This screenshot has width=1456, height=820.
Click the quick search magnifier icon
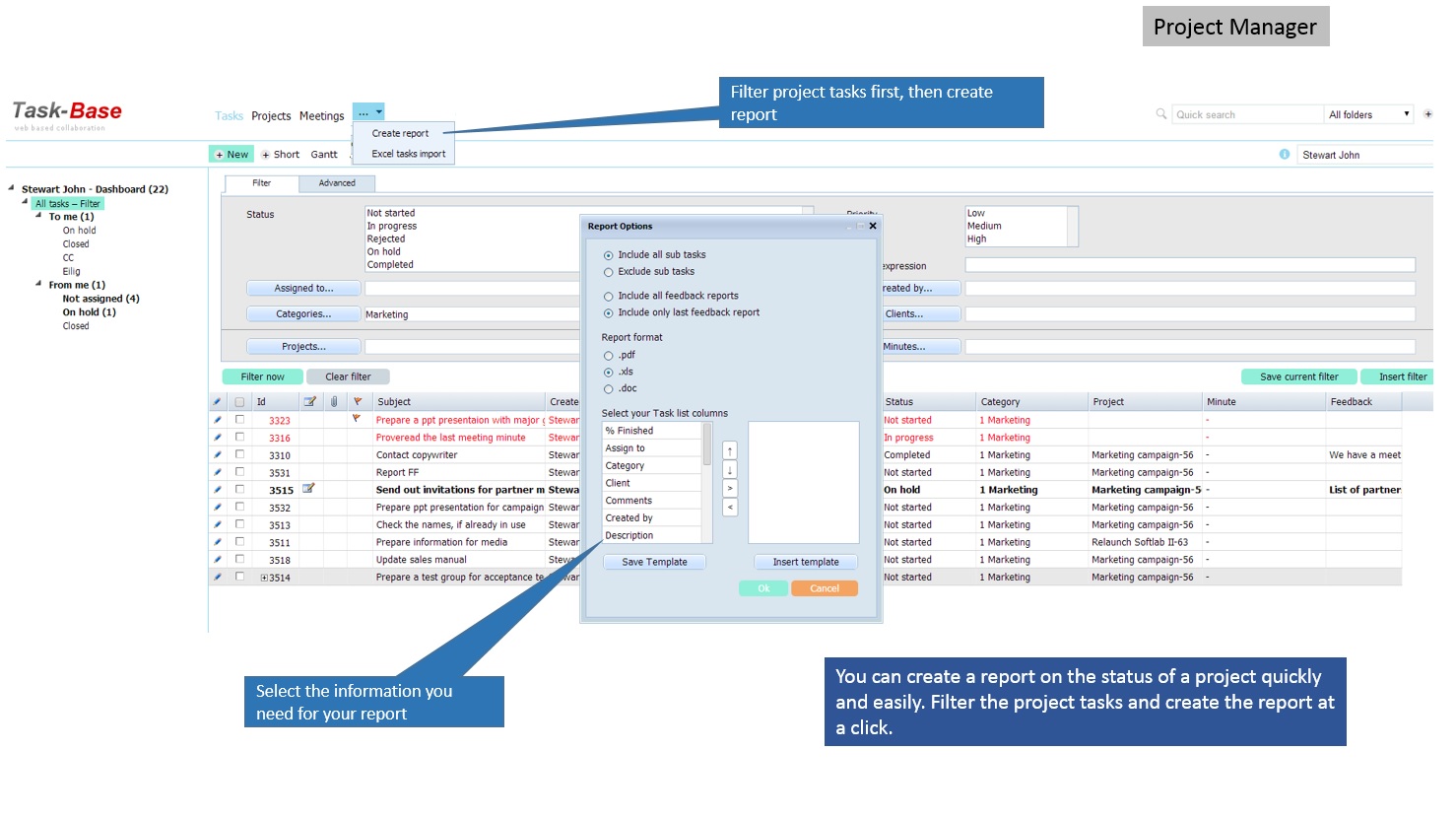click(x=1161, y=114)
